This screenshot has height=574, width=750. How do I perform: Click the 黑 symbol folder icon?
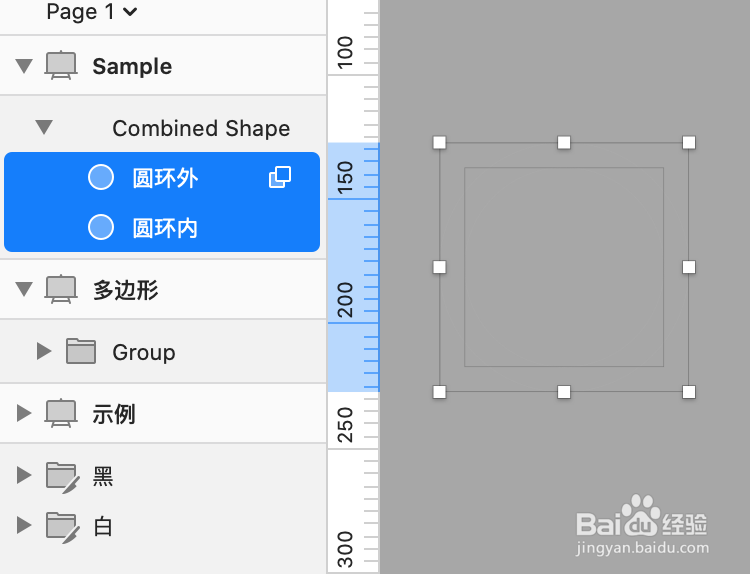tap(63, 477)
